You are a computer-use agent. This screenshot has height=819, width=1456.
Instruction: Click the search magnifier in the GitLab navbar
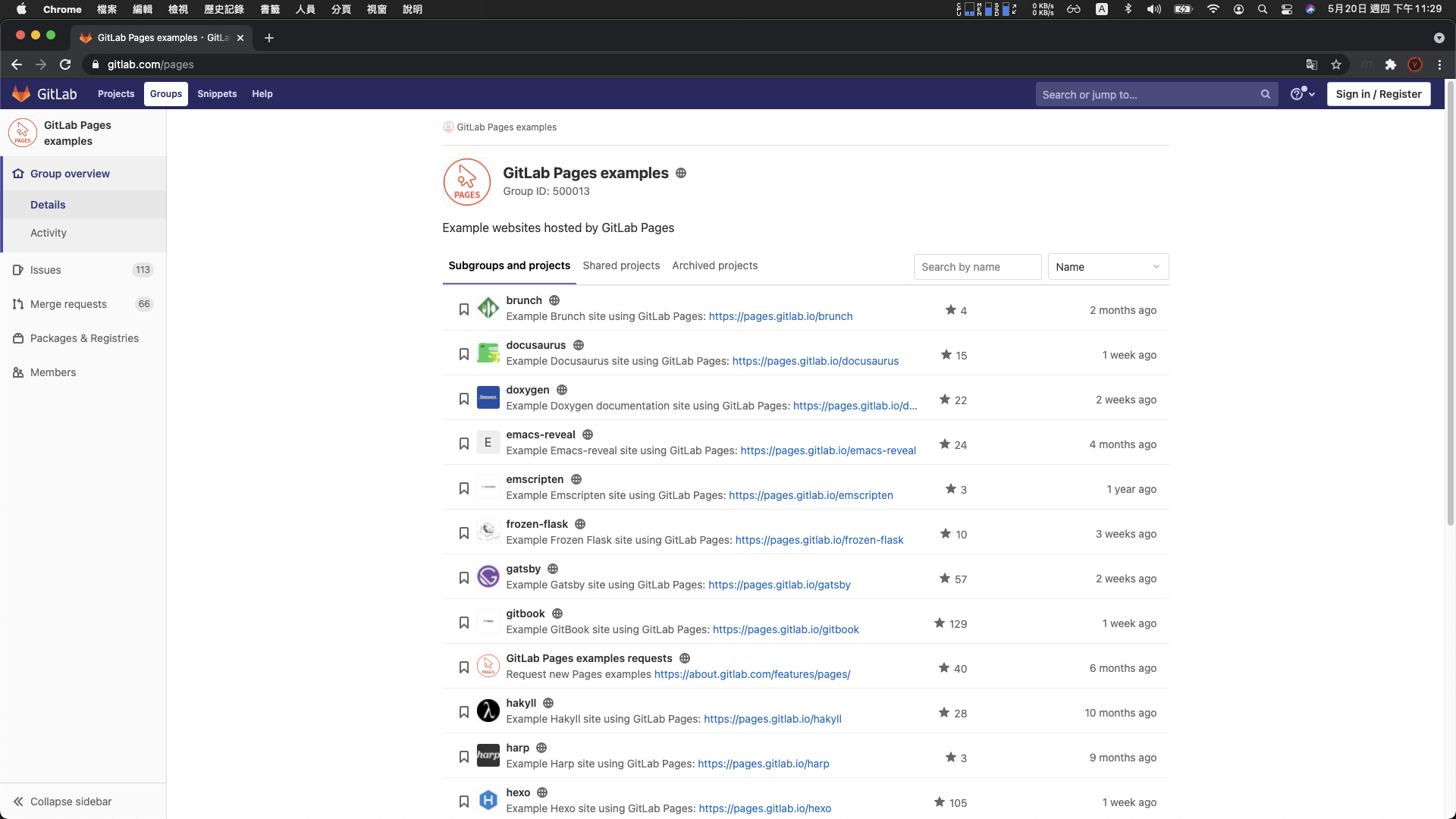click(x=1266, y=95)
